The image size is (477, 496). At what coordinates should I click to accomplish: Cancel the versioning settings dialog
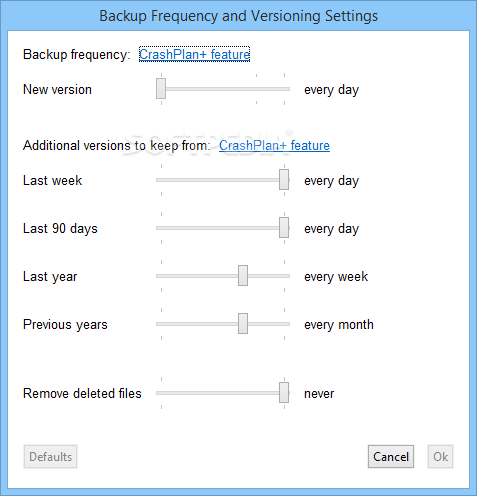click(x=391, y=457)
